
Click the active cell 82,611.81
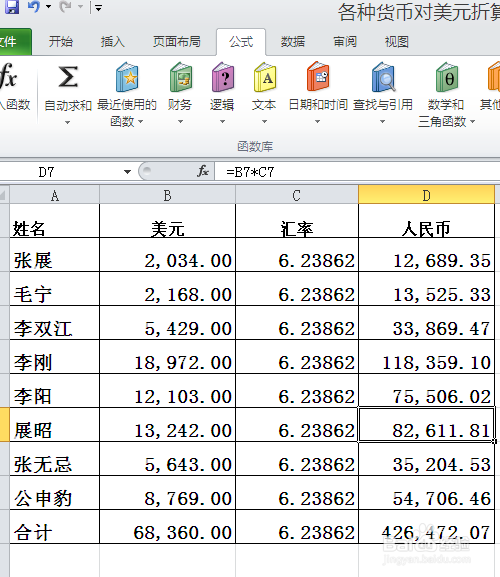point(426,425)
